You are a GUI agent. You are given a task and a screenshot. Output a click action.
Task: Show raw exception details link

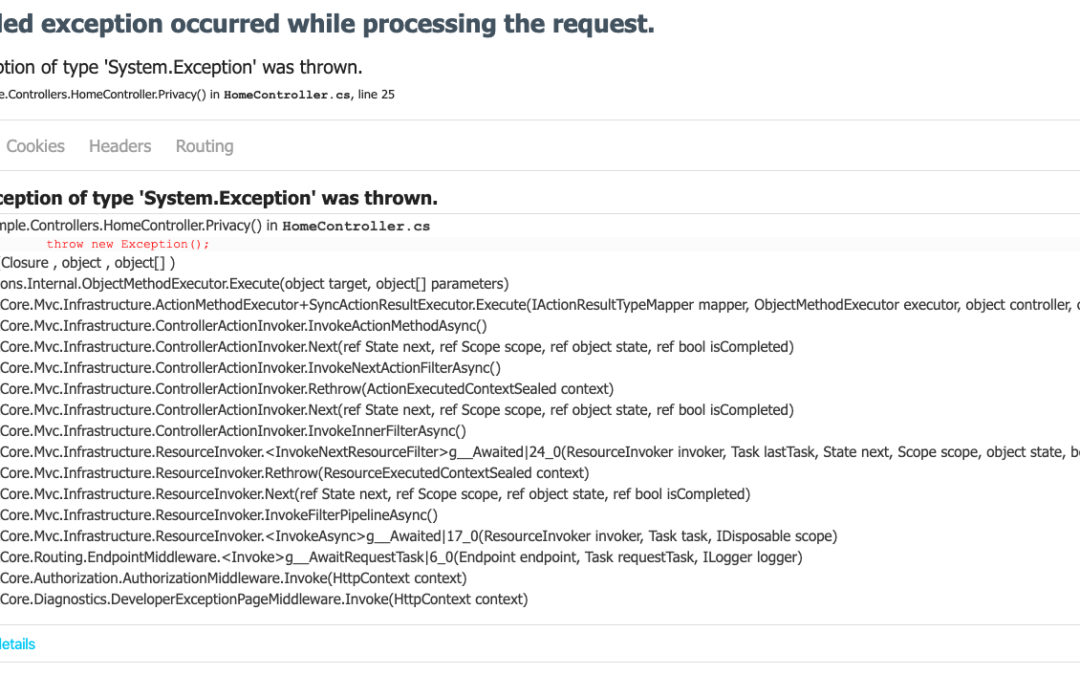click(16, 644)
